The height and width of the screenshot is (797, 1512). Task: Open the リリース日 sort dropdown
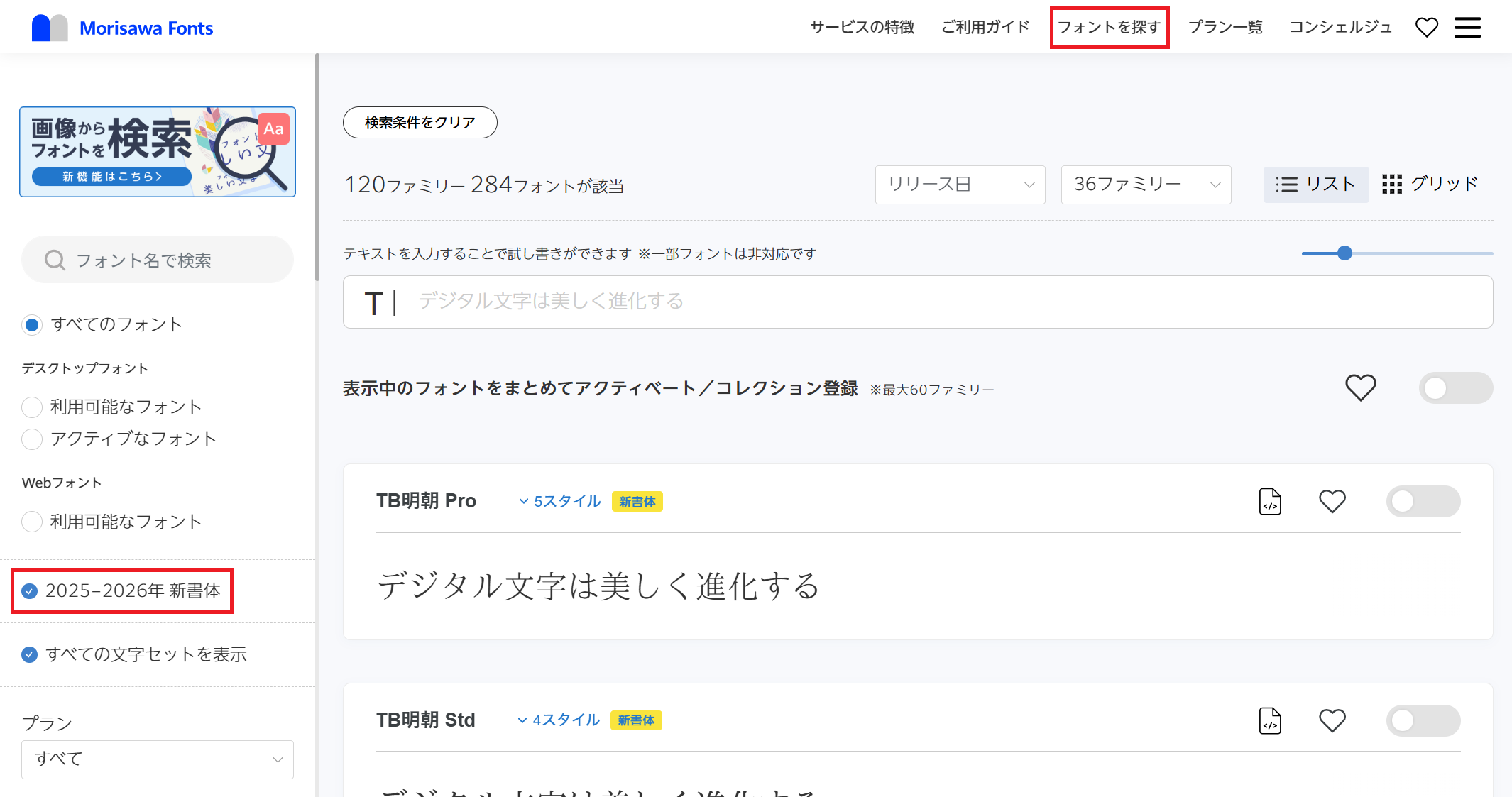[x=960, y=185]
